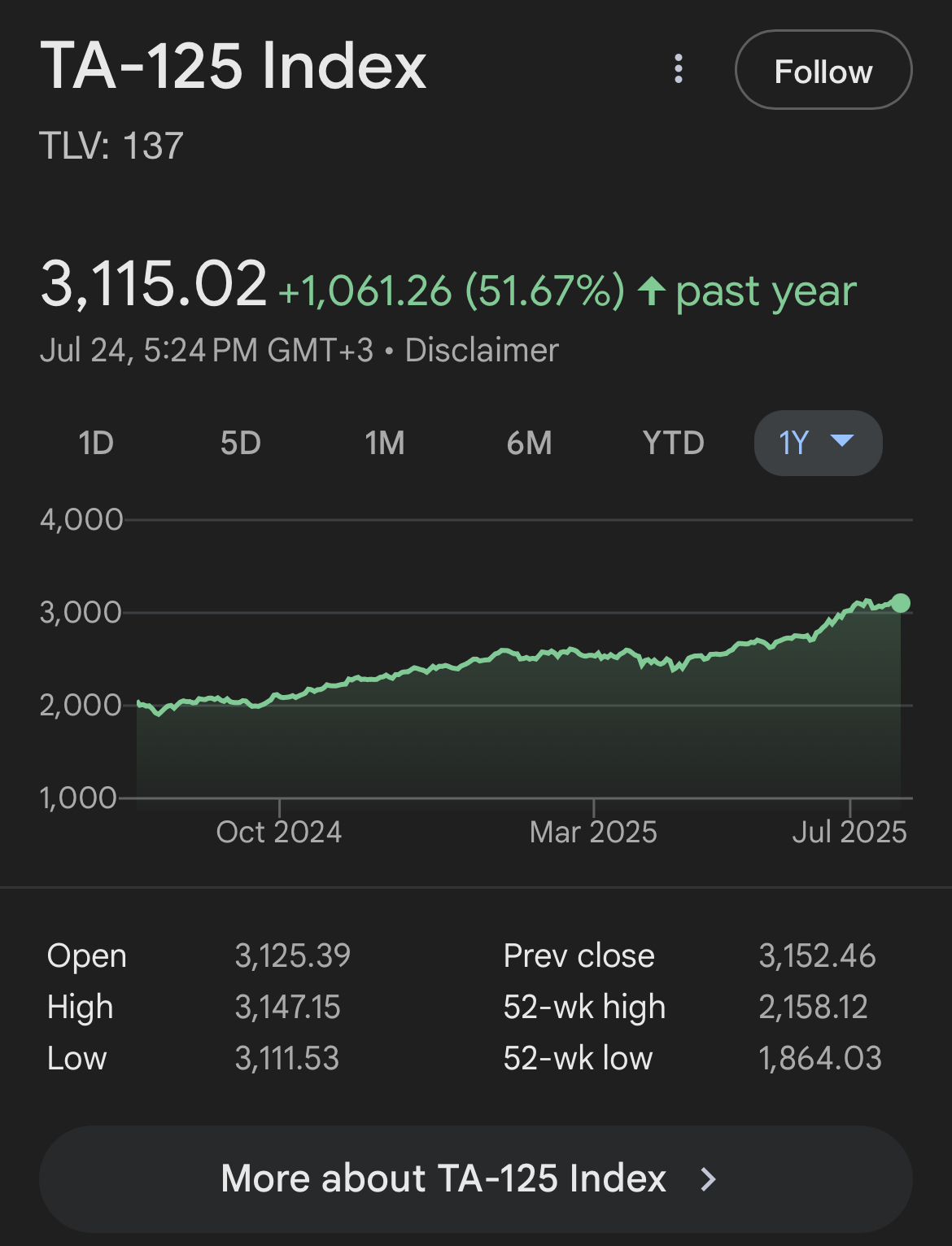The width and height of the screenshot is (952, 1246).
Task: Select the green end-point dot on chart
Action: [x=900, y=603]
